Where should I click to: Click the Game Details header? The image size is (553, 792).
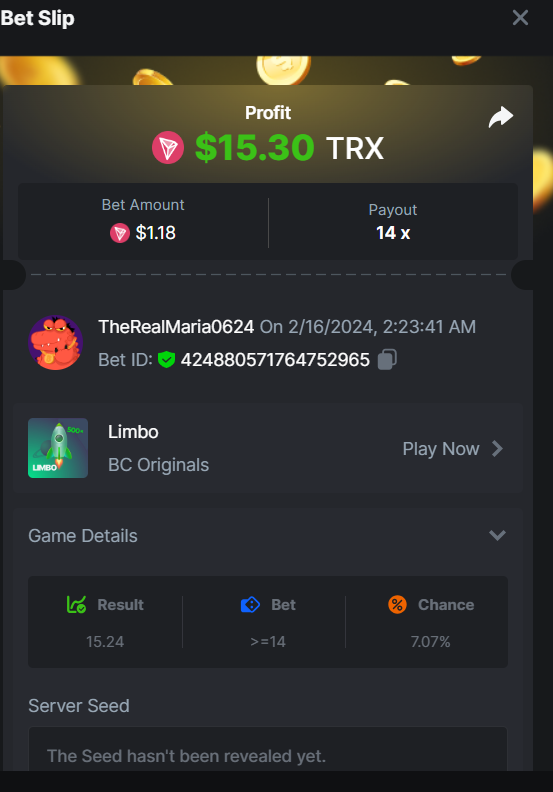(x=83, y=536)
